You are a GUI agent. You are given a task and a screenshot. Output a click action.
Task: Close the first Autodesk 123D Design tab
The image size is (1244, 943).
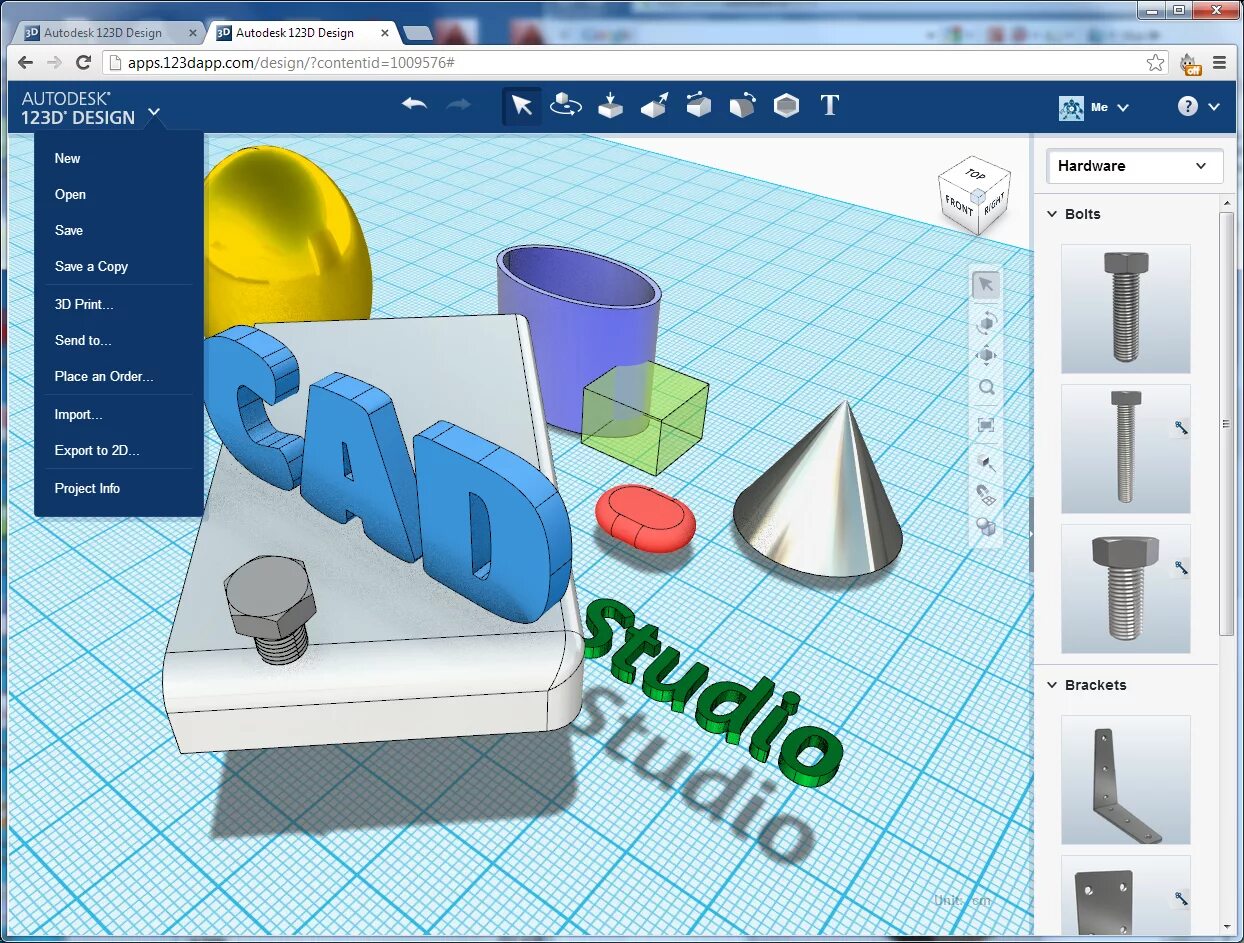(x=193, y=33)
